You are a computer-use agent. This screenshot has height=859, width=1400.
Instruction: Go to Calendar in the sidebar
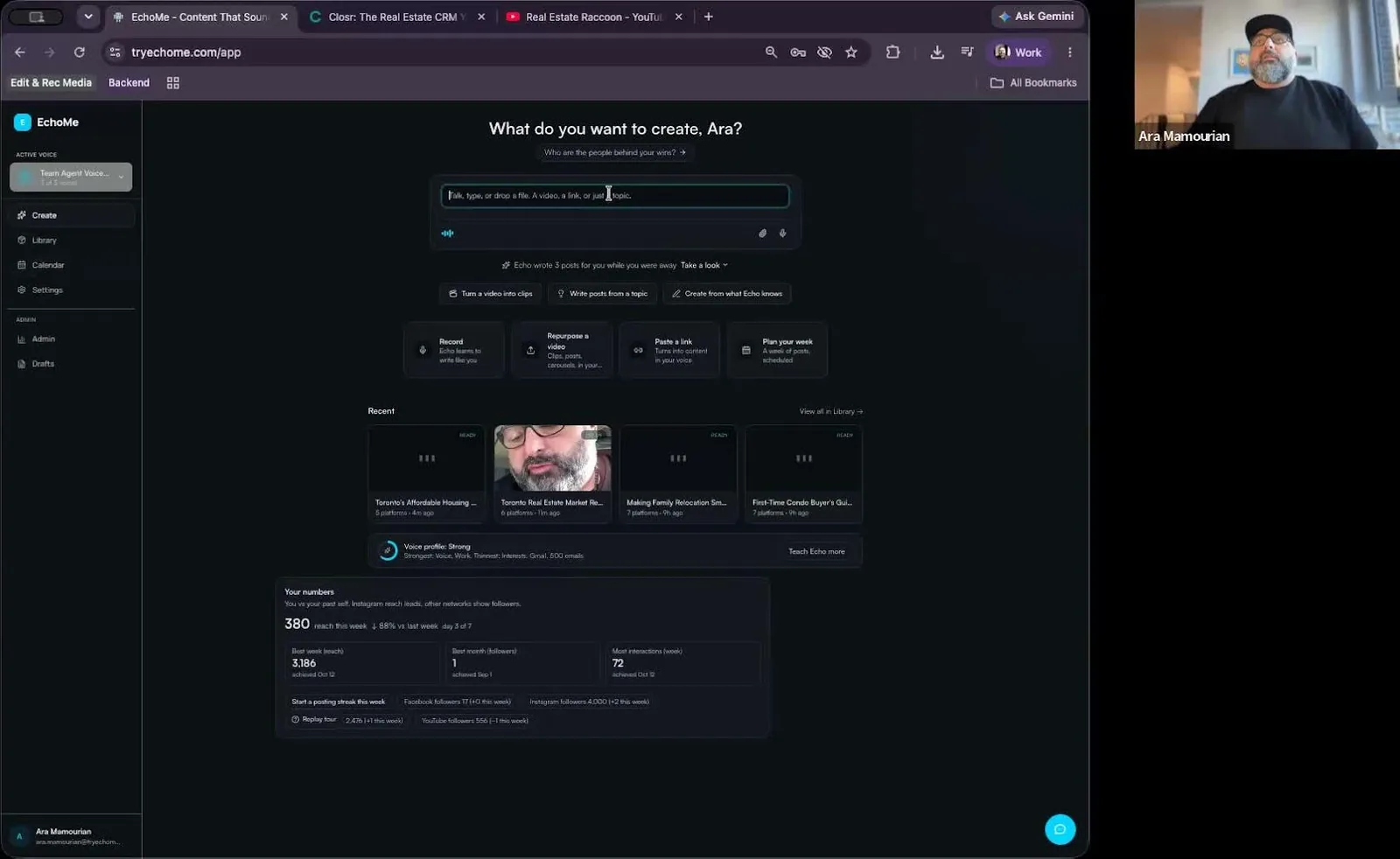pos(48,265)
